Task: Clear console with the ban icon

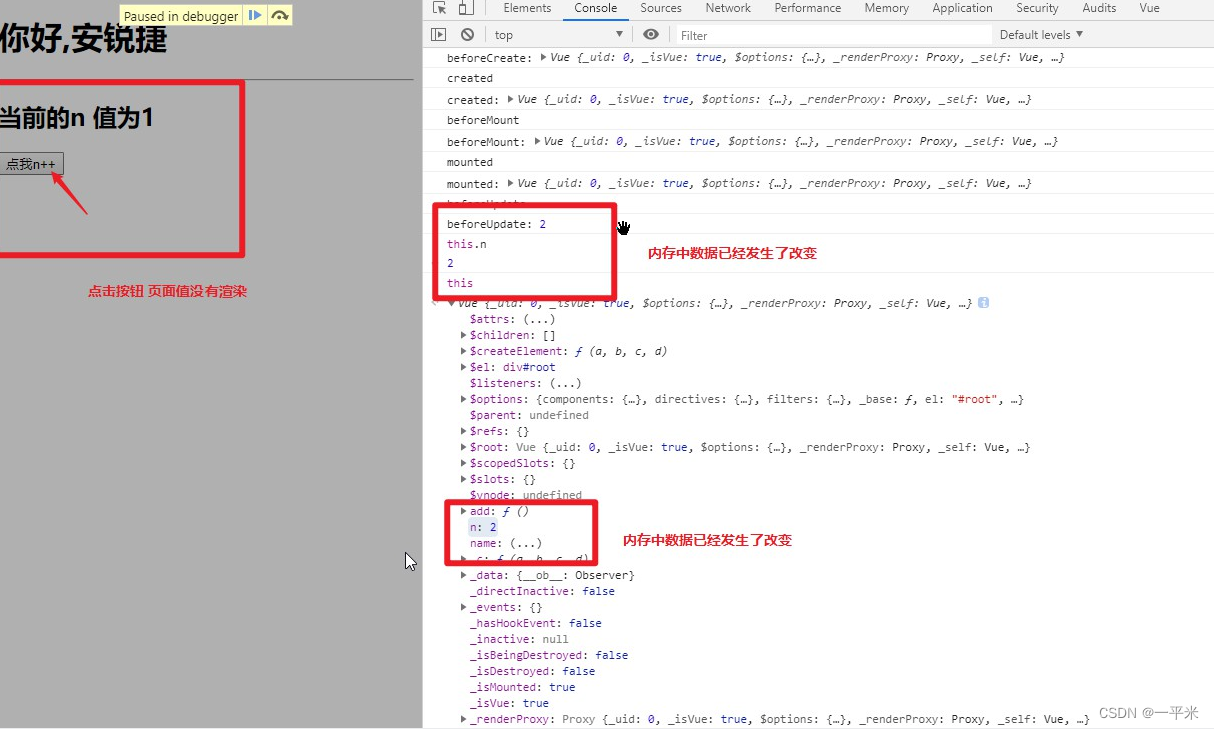Action: (x=467, y=34)
